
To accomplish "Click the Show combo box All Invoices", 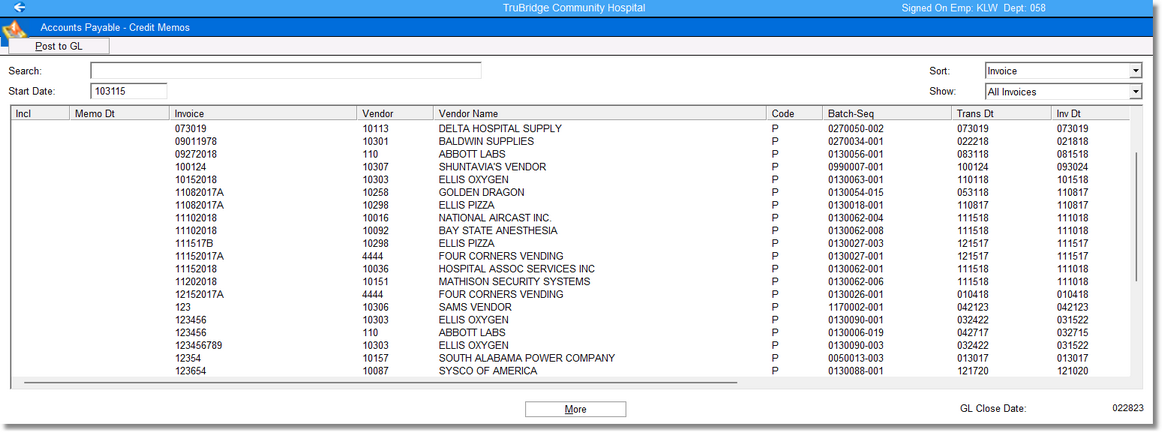I will click(x=1063, y=92).
